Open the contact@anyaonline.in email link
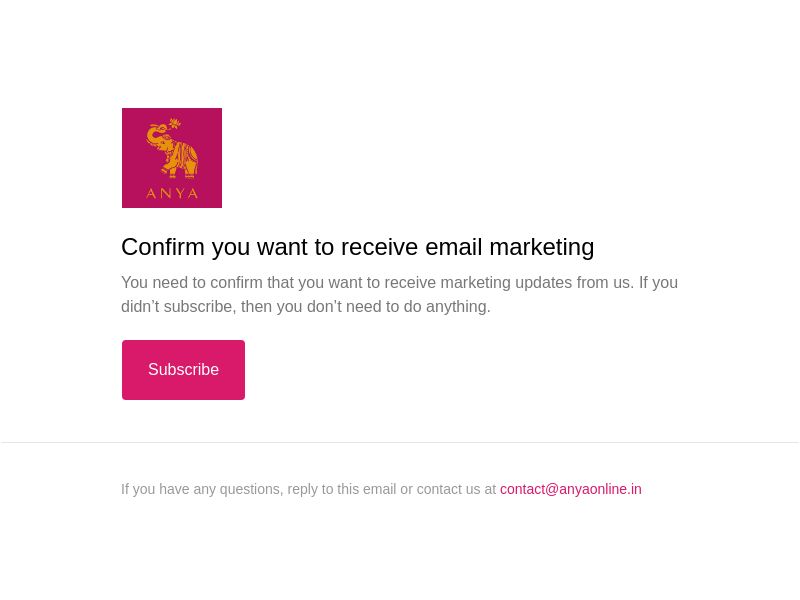The height and width of the screenshot is (600, 800). click(570, 489)
